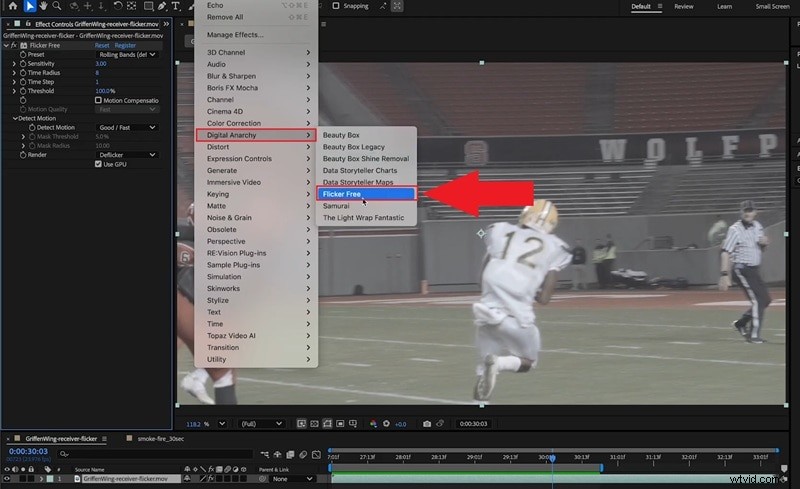Uncheck the Use GPU checkbox
The image size is (800, 489).
point(98,164)
